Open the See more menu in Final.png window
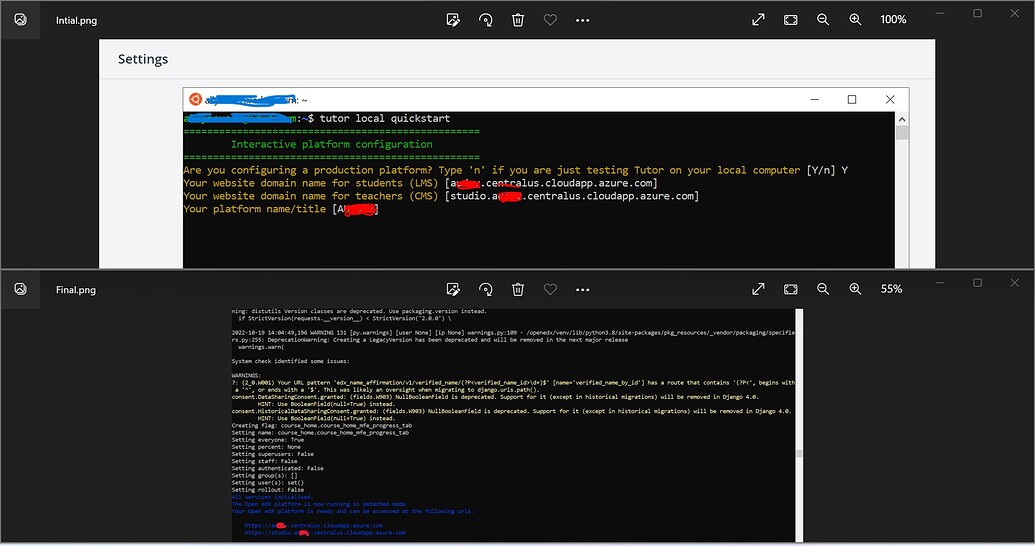Viewport: 1035px width, 546px height. point(582,290)
